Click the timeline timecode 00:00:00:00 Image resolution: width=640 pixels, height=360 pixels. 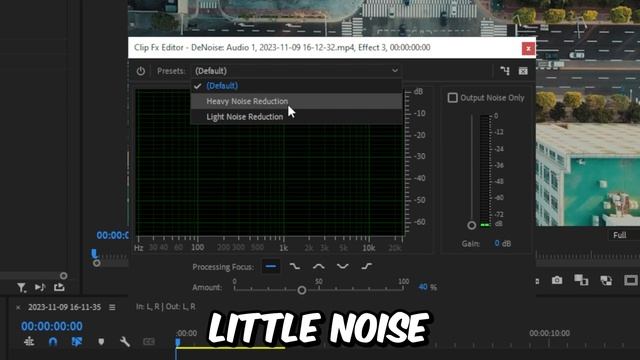click(52, 326)
